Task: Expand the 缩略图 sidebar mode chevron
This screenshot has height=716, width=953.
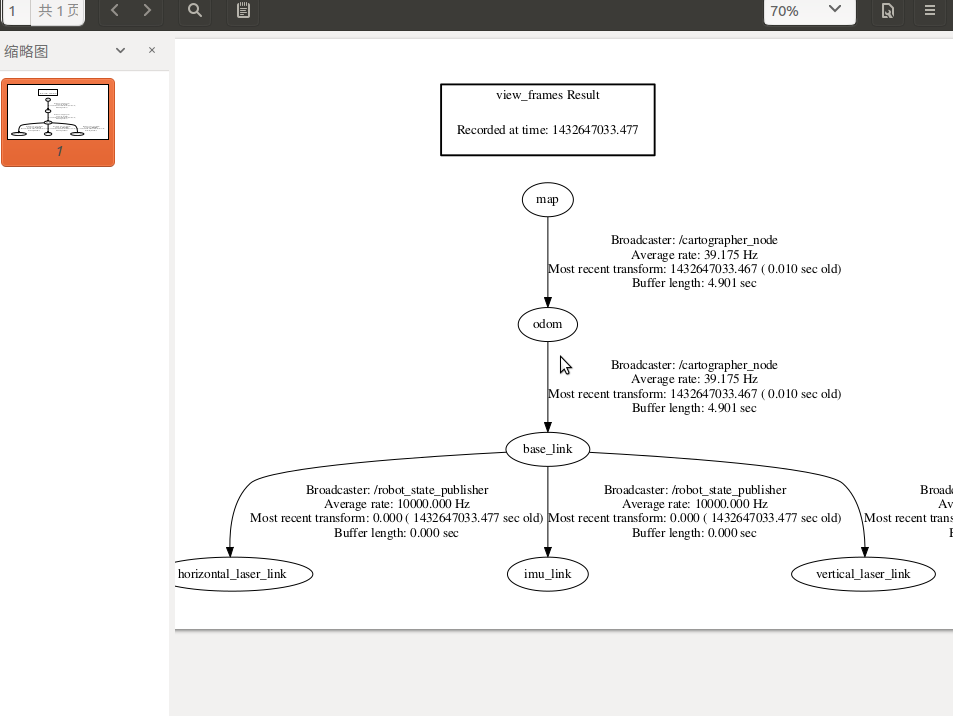Action: tap(120, 50)
